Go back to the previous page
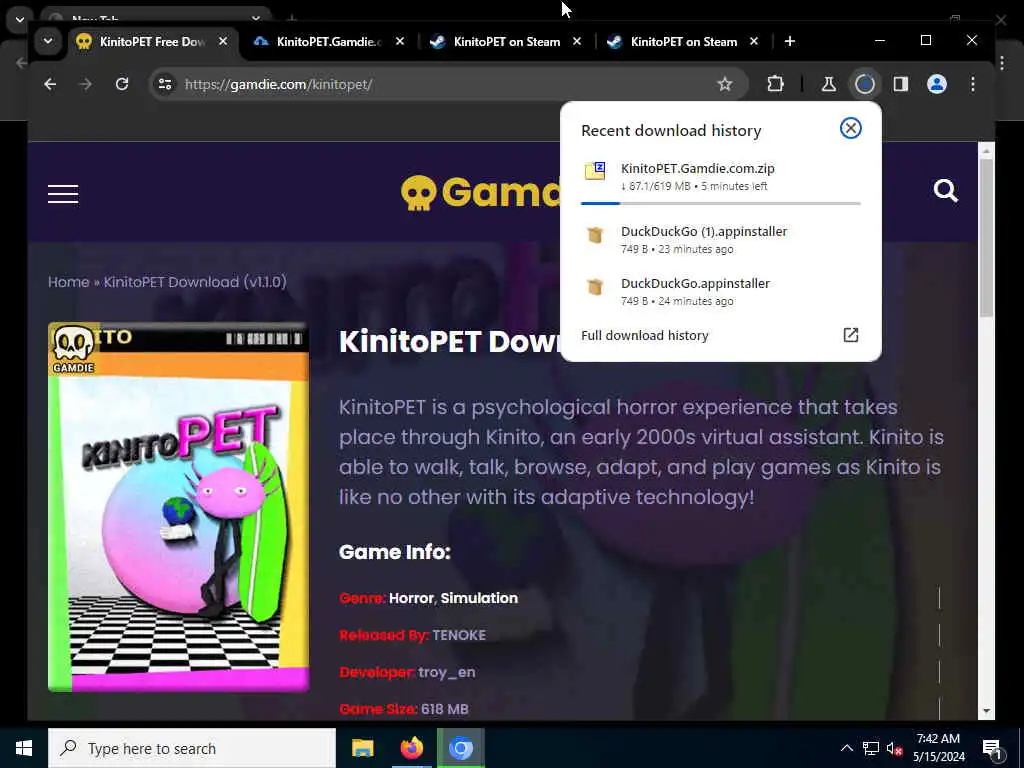 click(50, 84)
